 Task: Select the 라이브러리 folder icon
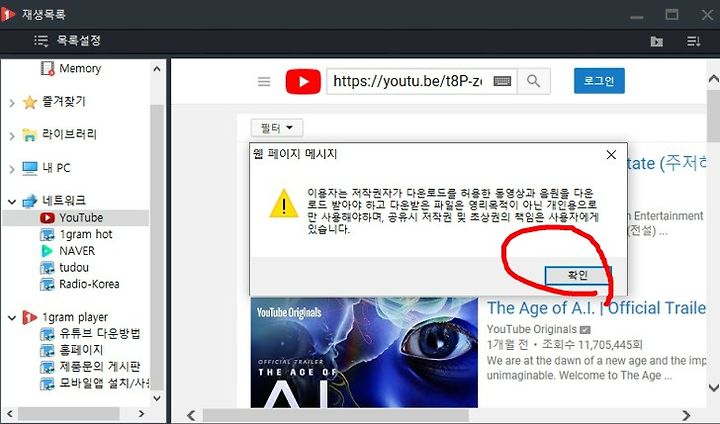[30, 135]
